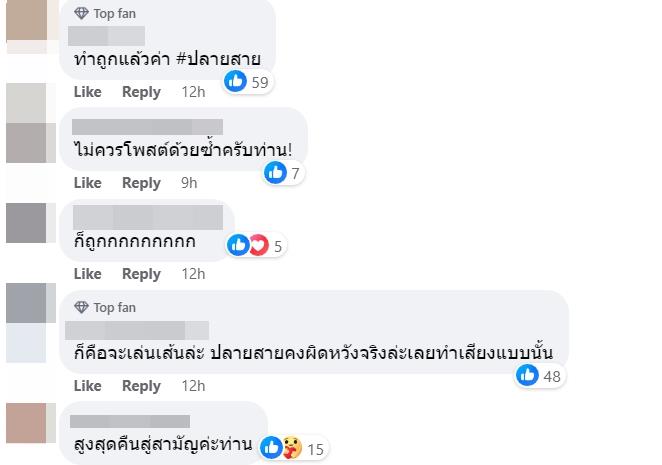Open the like and care reactions showing 15

pos(281,448)
